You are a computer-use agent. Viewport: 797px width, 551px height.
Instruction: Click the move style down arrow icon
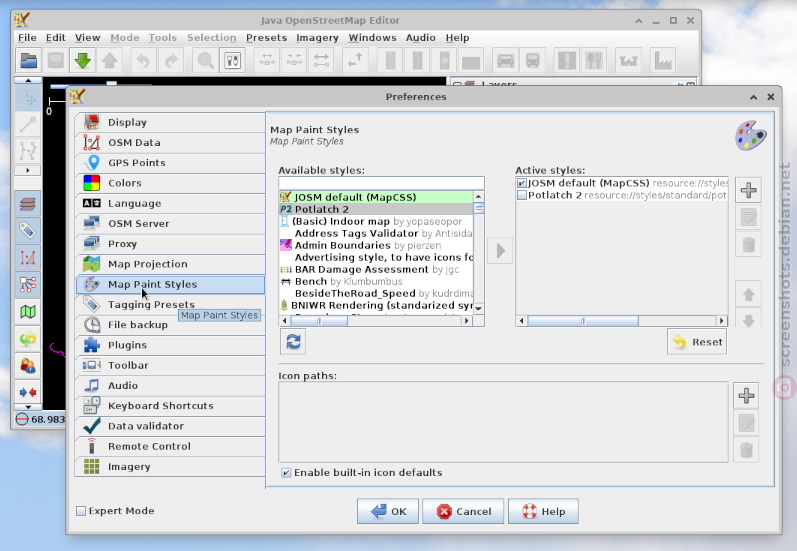click(x=748, y=321)
